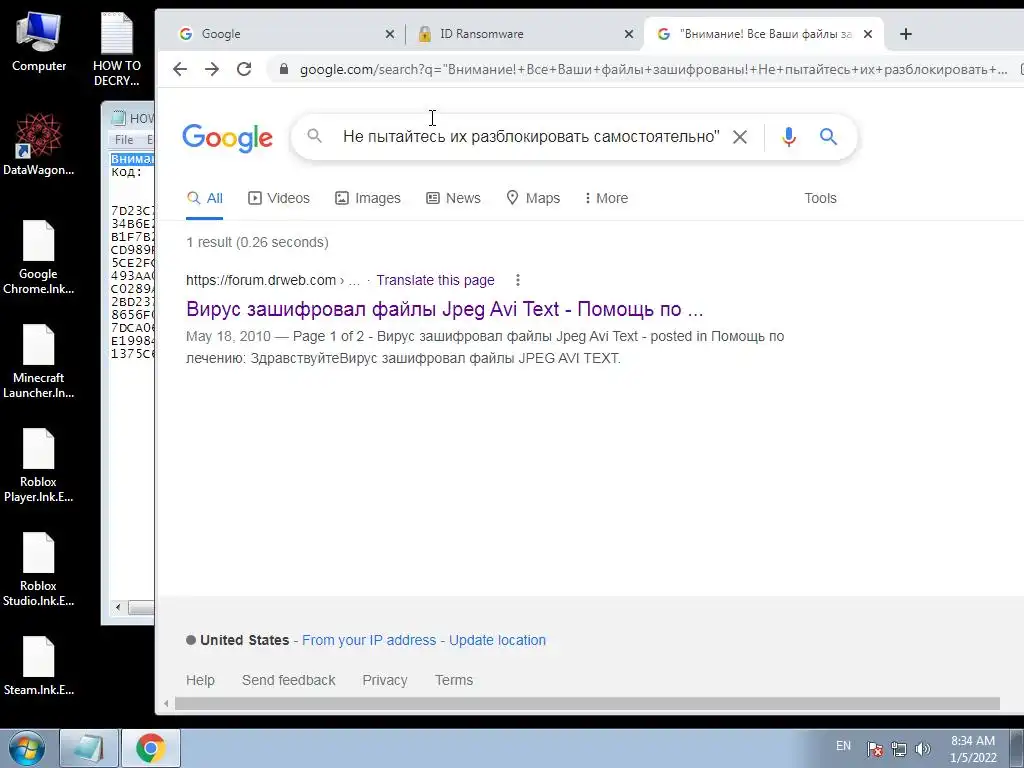Reload the page with the refresh icon
Viewport: 1024px width, 768px height.
244,69
